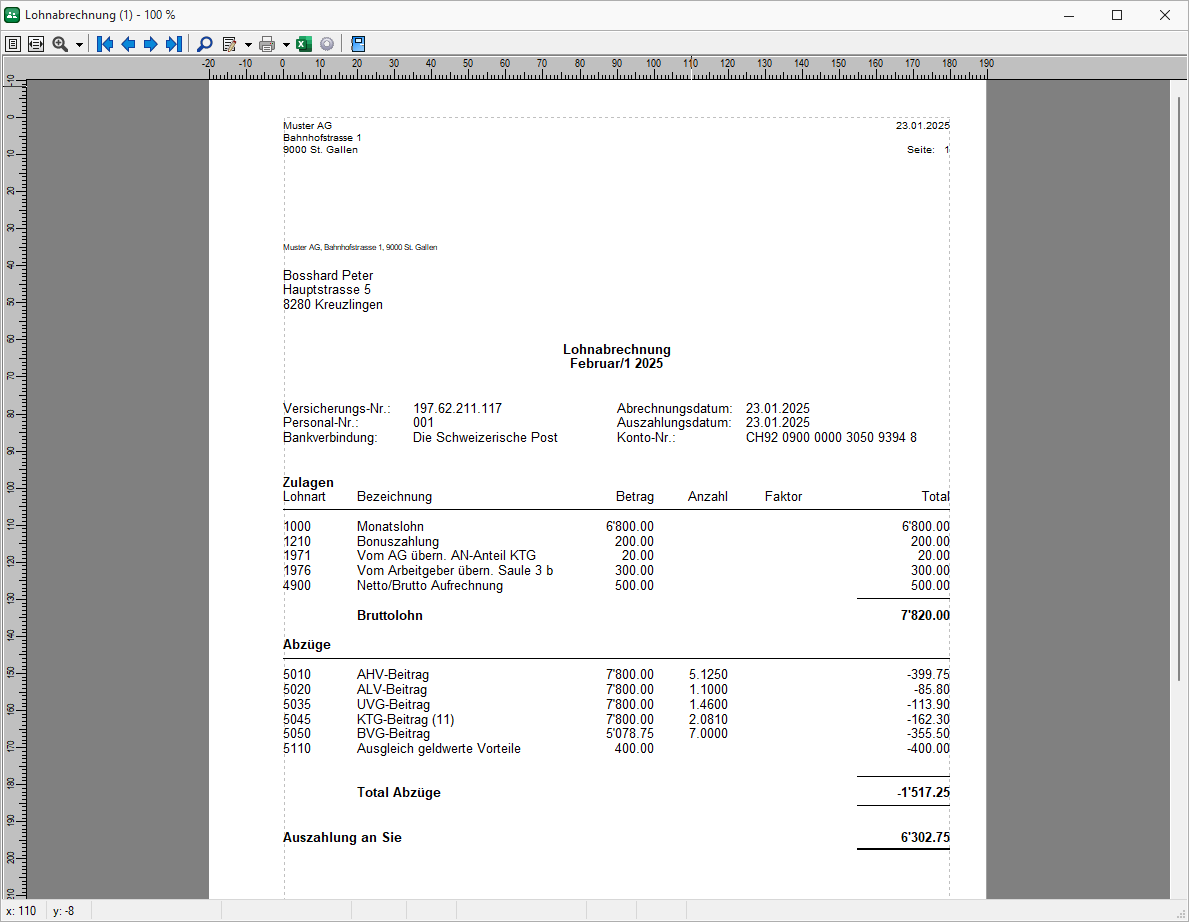
Task: Click the address line 'Hauptstrasse 5'
Action: click(327, 290)
